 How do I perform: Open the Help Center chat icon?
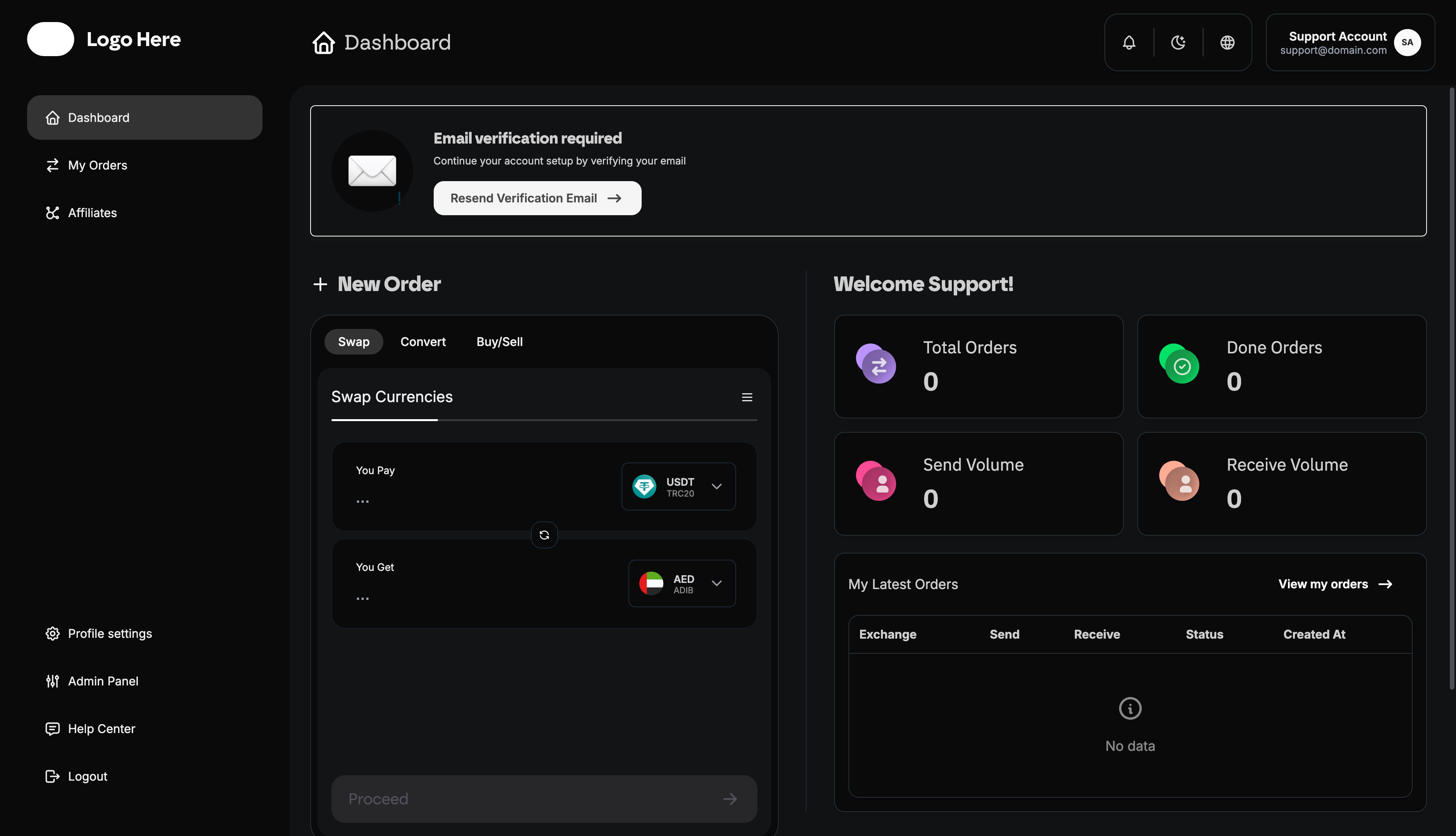tap(52, 729)
